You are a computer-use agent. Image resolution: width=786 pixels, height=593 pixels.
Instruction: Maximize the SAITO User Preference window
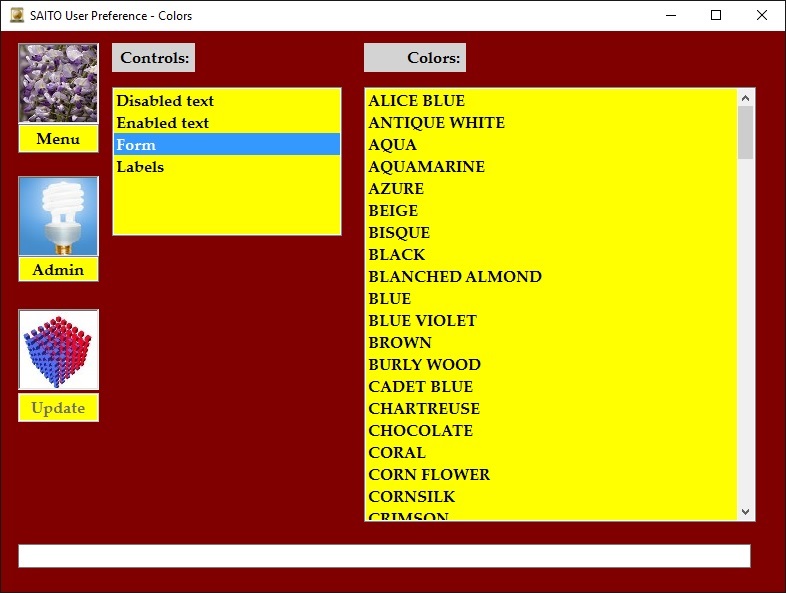716,15
